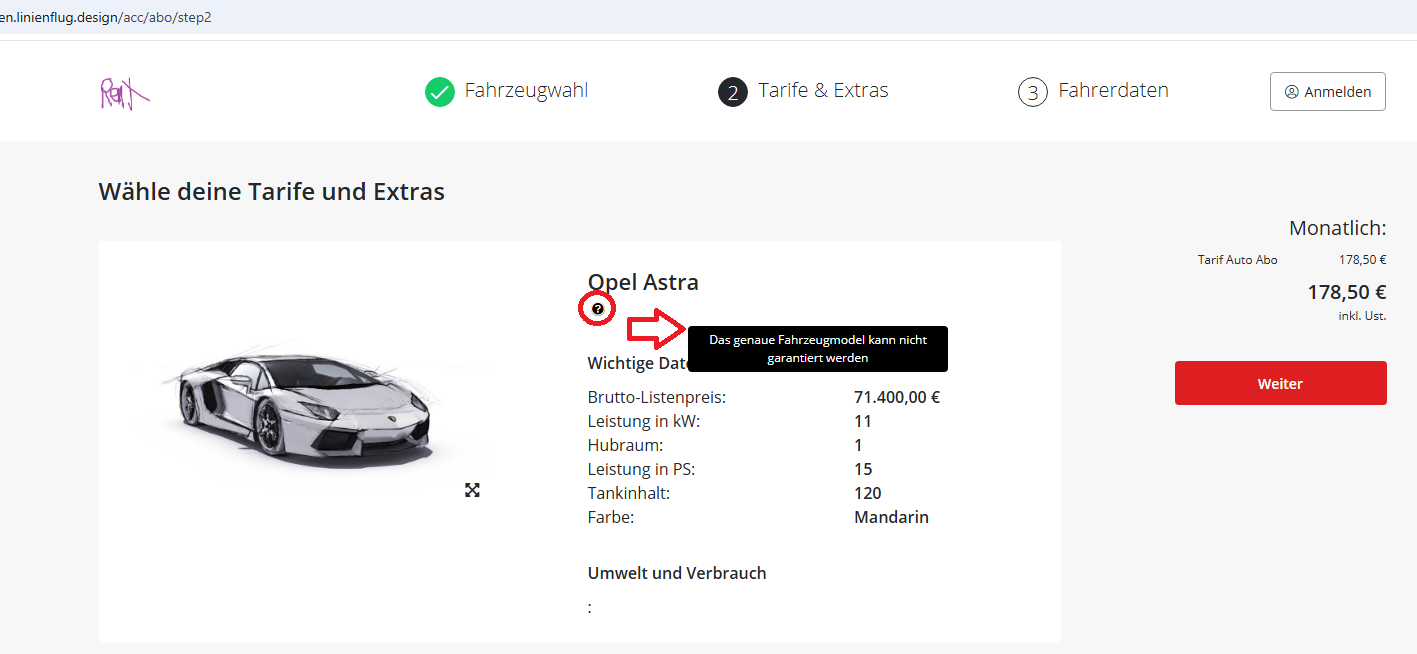This screenshot has height=654, width=1417.
Task: Click the Brutto-Listenpreis value 71.400,00 €
Action: pyautogui.click(x=896, y=397)
